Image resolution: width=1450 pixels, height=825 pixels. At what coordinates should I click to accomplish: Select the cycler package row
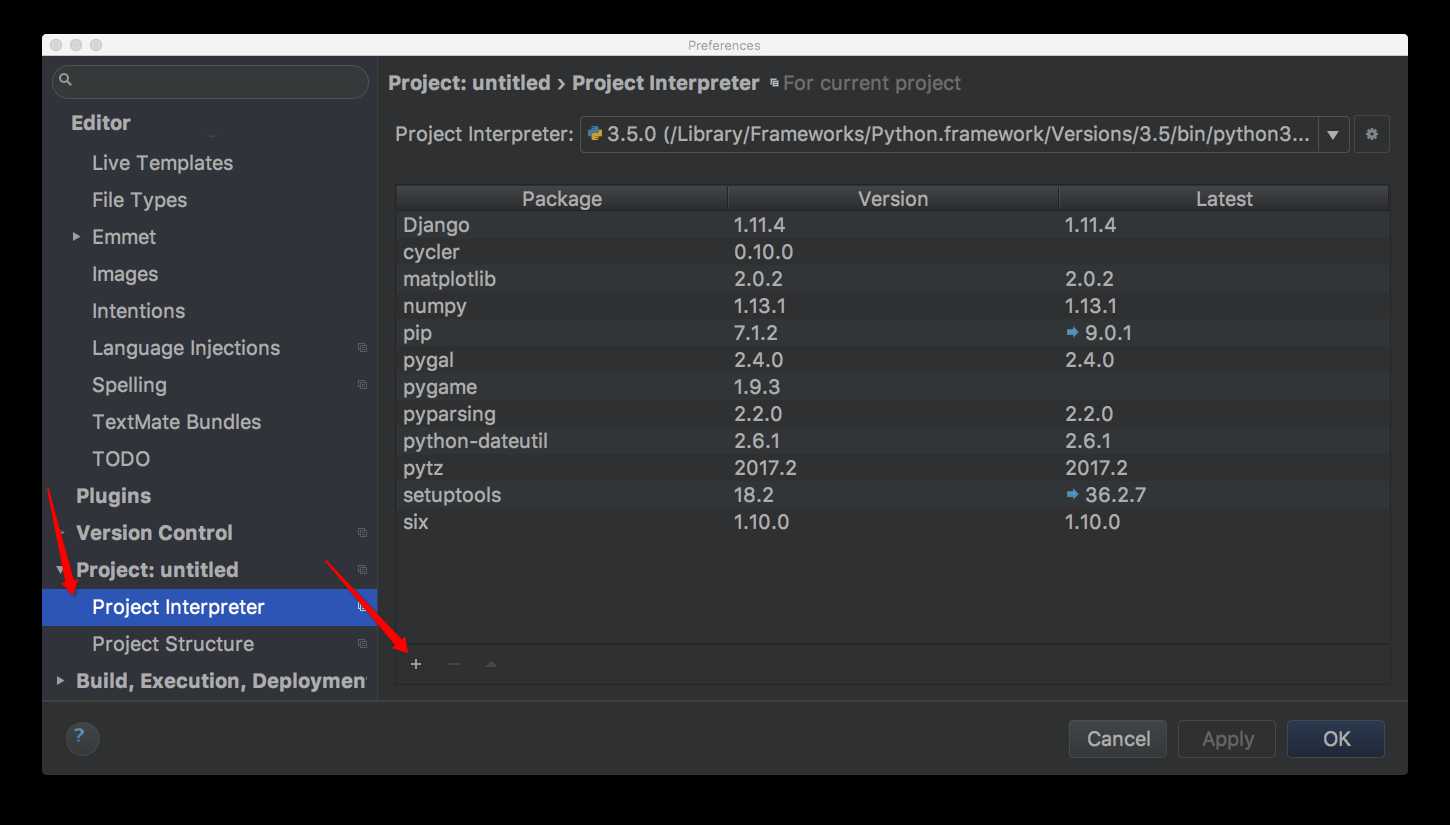[x=892, y=252]
